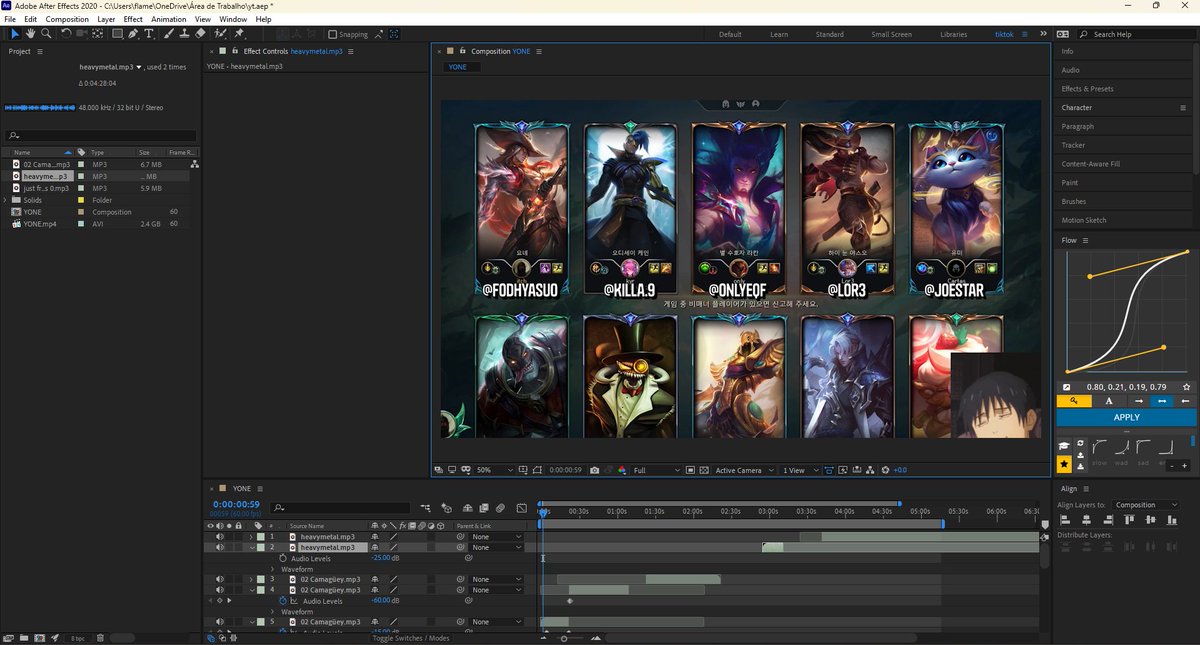Click the flowchart icon next to 02 Cama...mp3
Viewport: 1200px width, 645px height.
195,164
